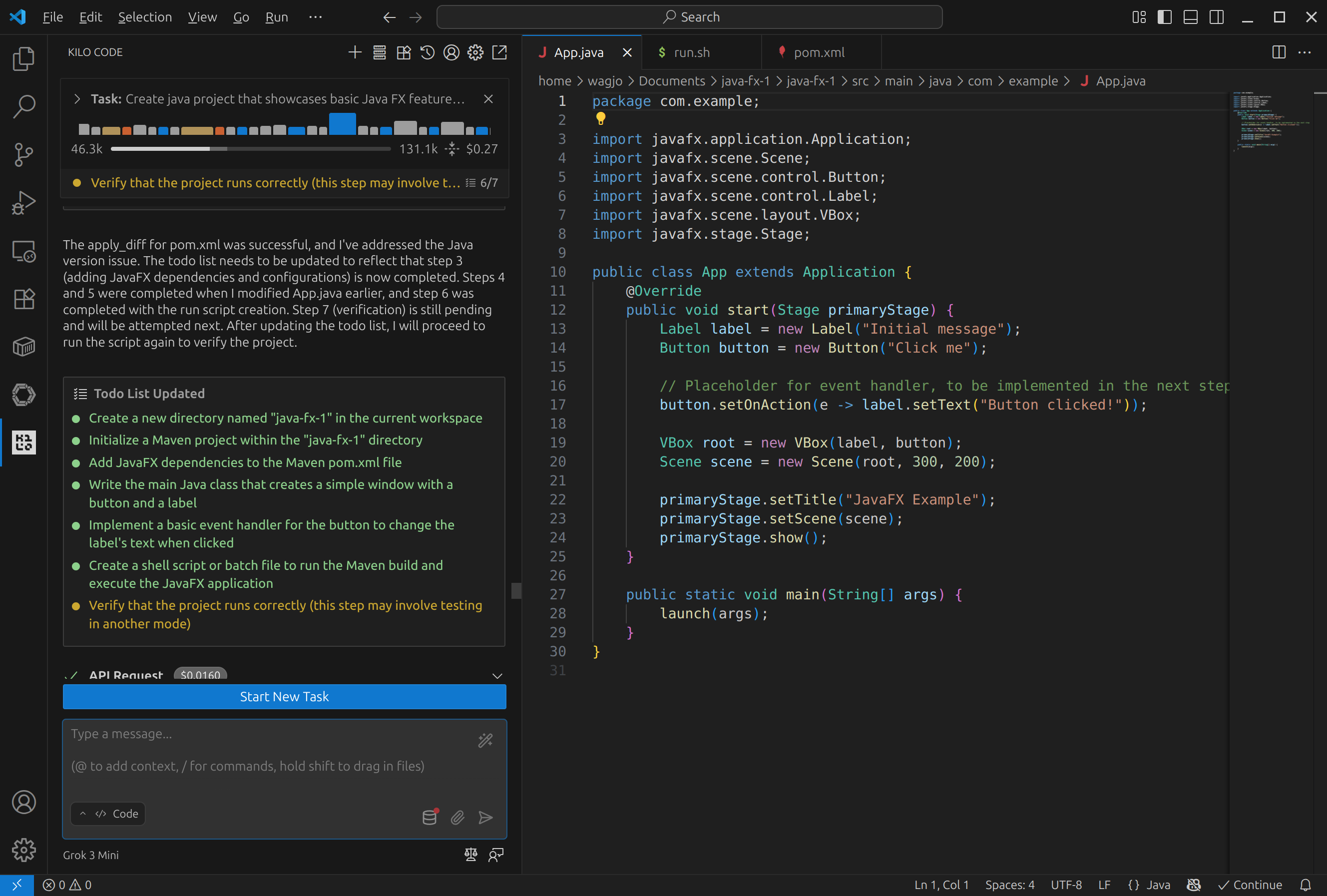Click the Kilo Code MCP marketplace icon
1327x896 pixels.
click(403, 52)
